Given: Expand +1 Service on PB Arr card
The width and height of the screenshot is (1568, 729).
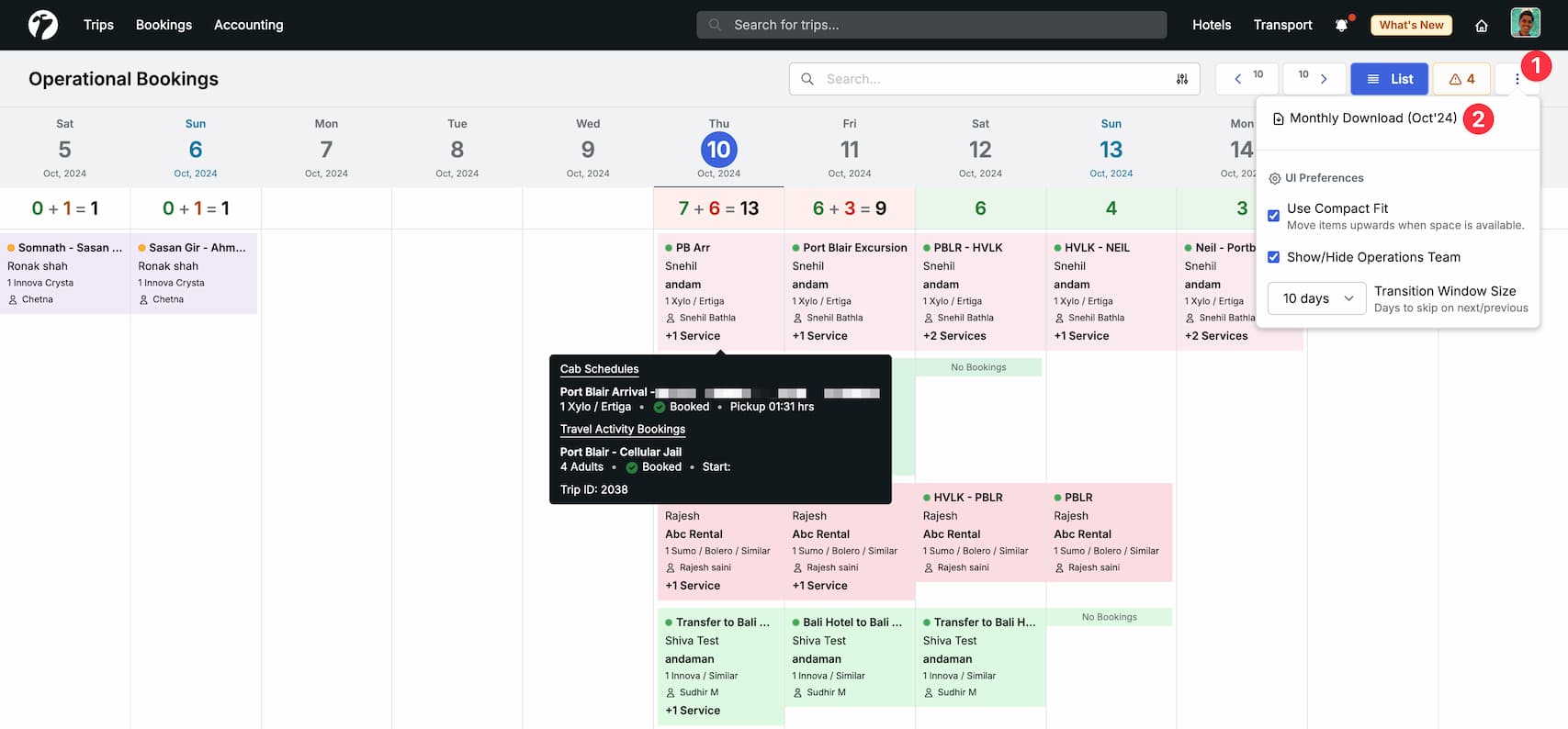Looking at the screenshot, I should pyautogui.click(x=693, y=336).
